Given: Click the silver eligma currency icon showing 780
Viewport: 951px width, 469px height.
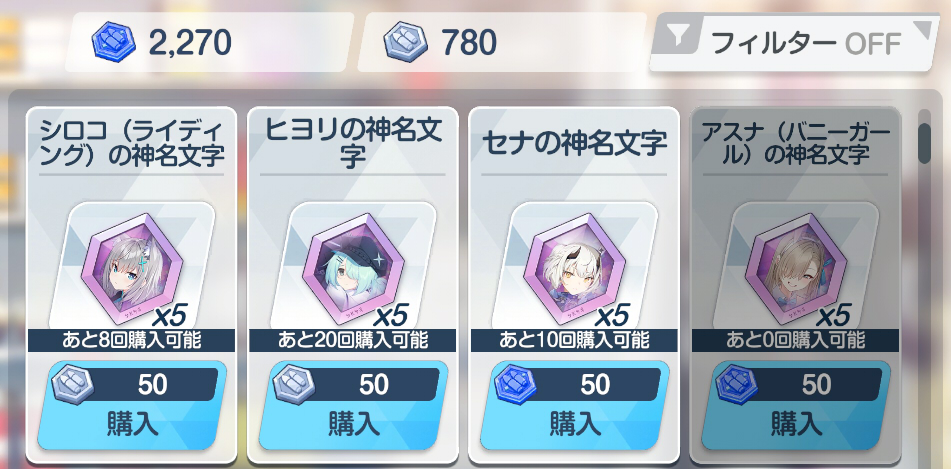Looking at the screenshot, I should point(404,43).
